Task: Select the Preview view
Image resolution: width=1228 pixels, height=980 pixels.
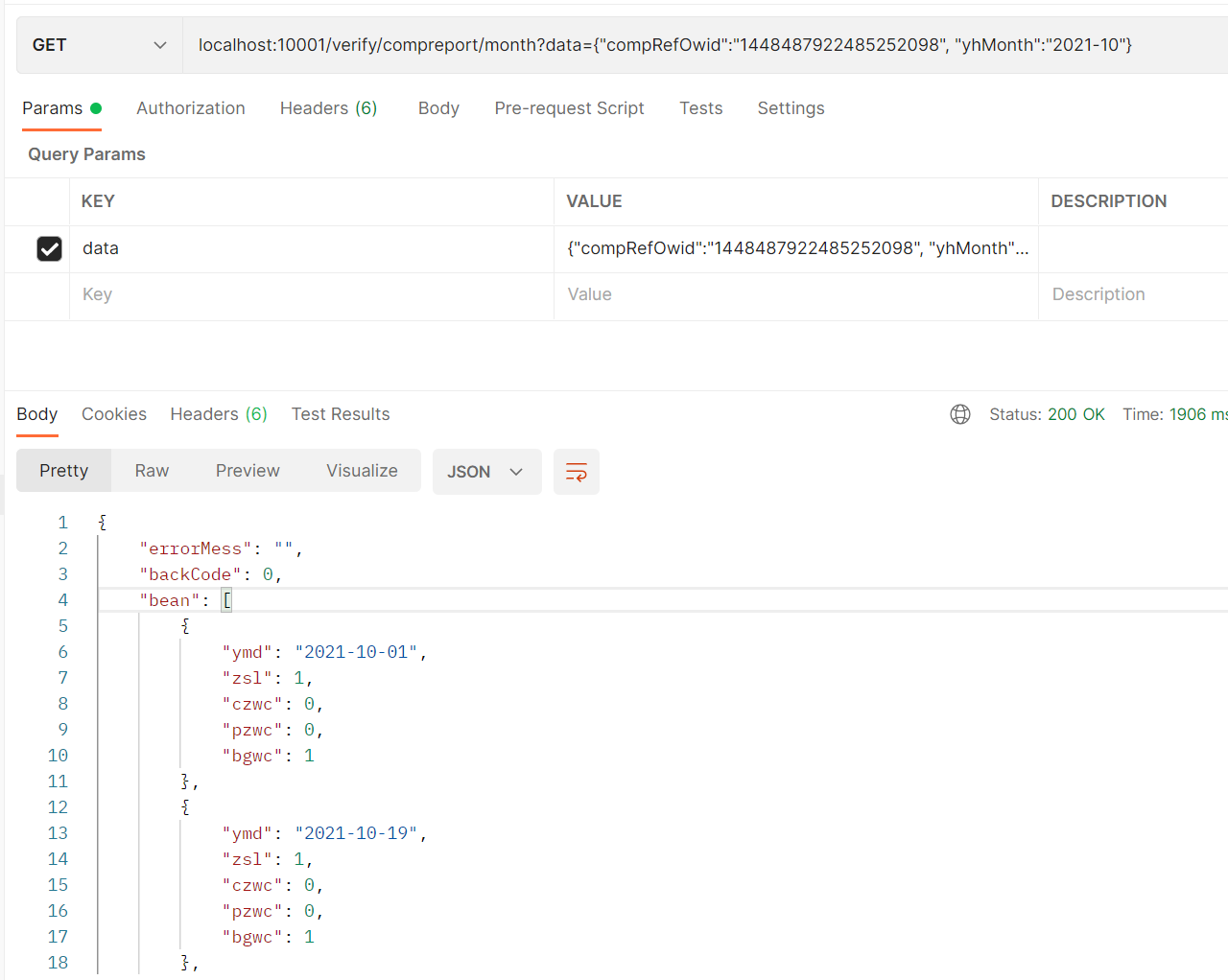Action: [248, 471]
